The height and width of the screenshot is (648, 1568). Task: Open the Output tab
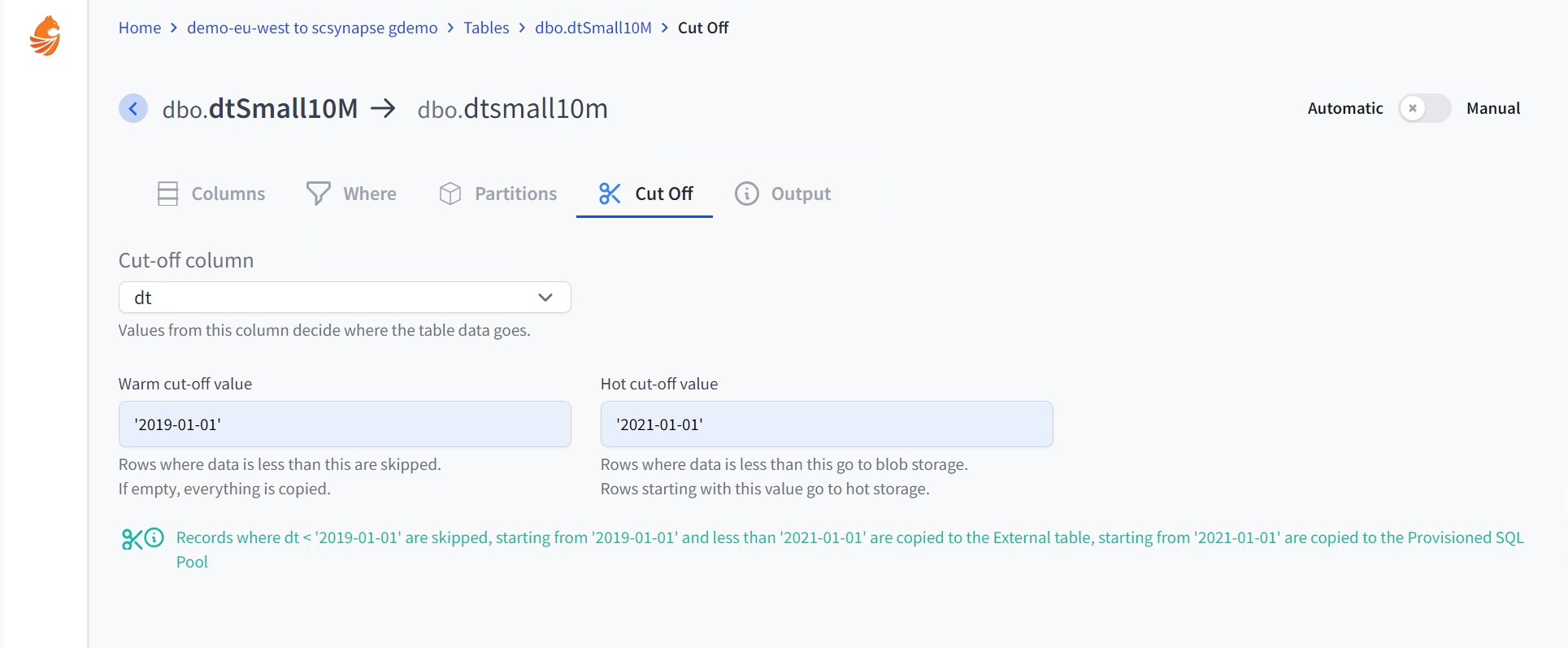[x=800, y=194]
